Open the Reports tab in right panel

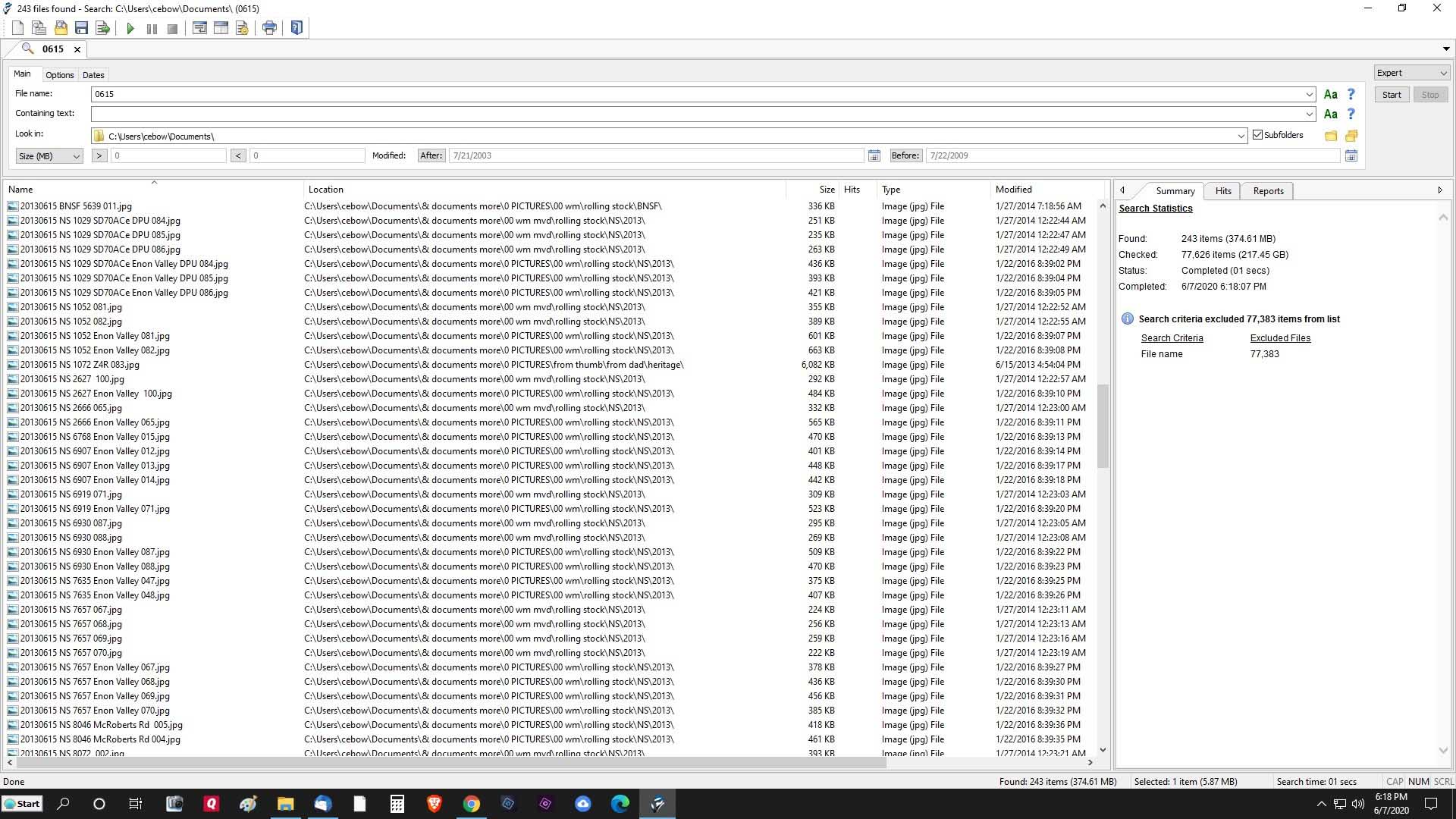(1268, 191)
